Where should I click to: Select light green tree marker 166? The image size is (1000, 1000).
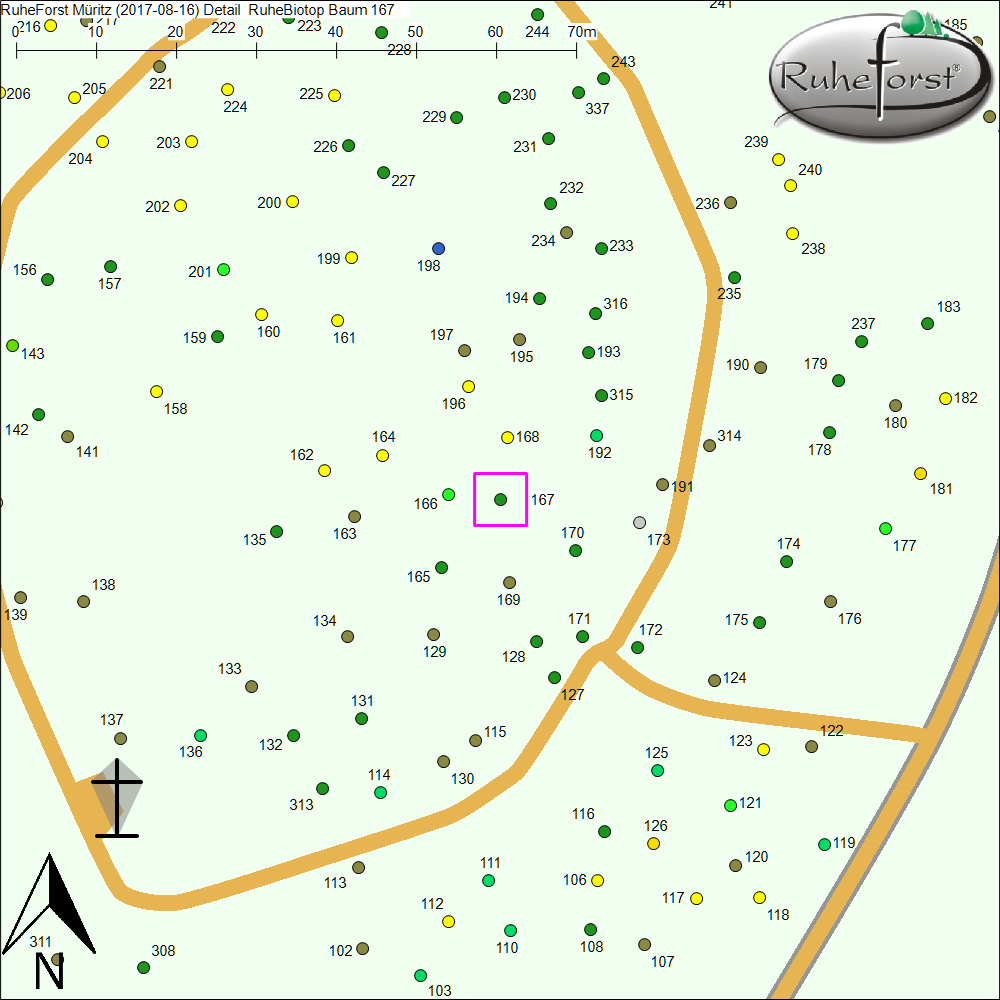(x=449, y=494)
